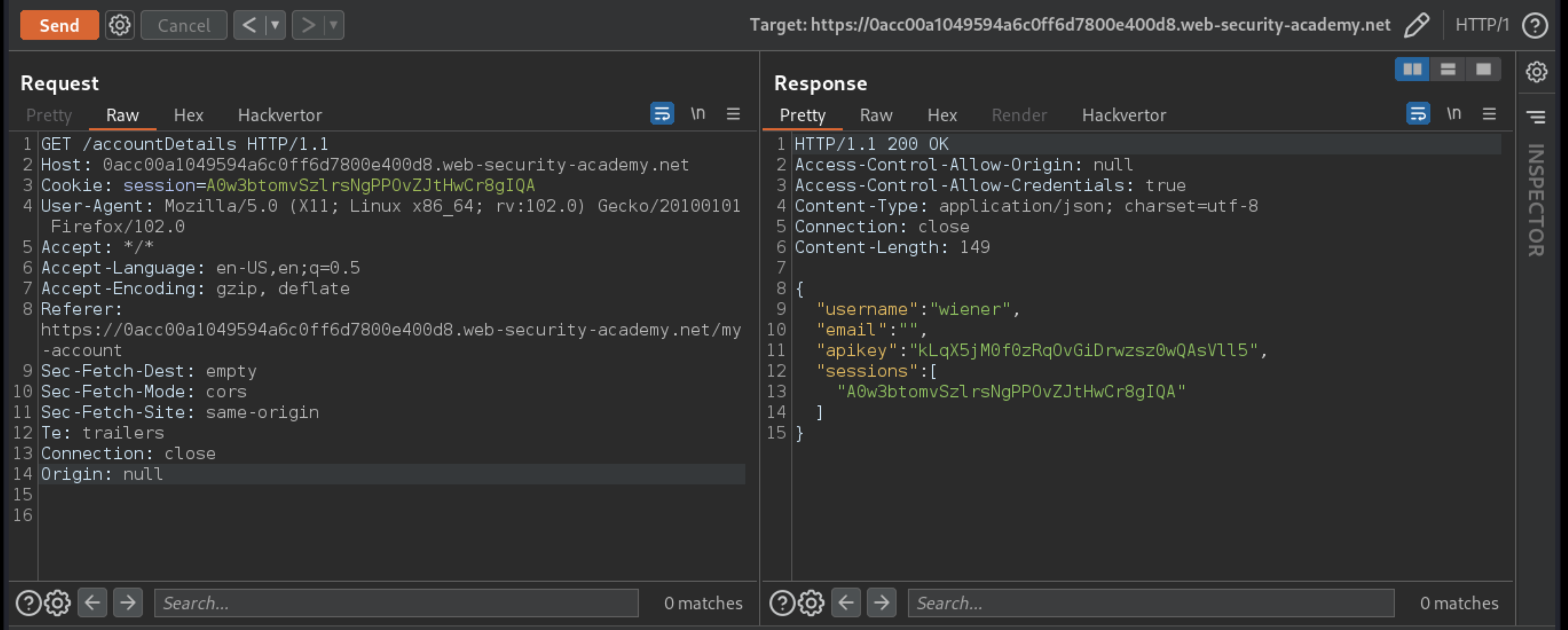Click the Inspector collapse lines icon
This screenshot has height=630, width=1568.
[1536, 116]
